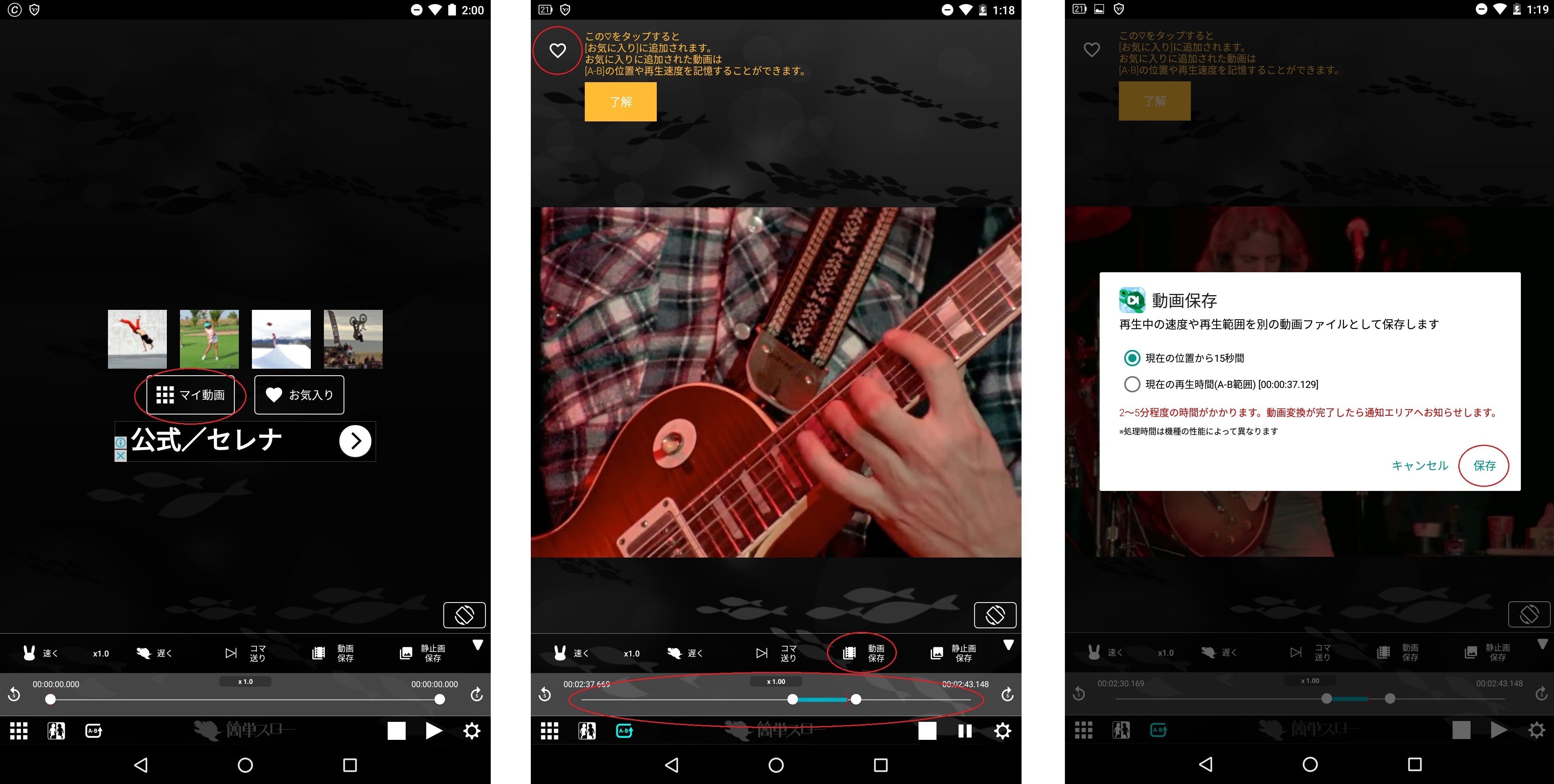Open the お気に入り favorites button
The image size is (1554, 784).
(299, 395)
